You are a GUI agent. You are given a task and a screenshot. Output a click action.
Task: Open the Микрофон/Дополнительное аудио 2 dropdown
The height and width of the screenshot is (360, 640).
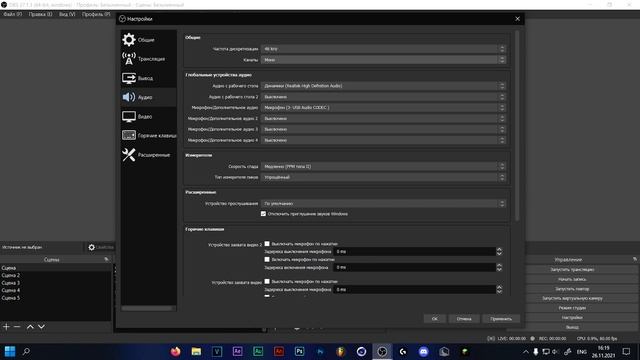pyautogui.click(x=383, y=118)
